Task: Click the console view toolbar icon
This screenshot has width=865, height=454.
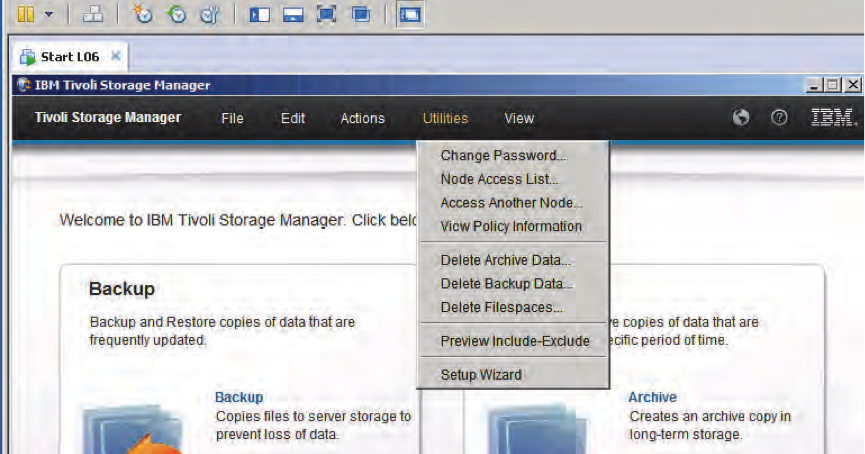Action: click(410, 14)
